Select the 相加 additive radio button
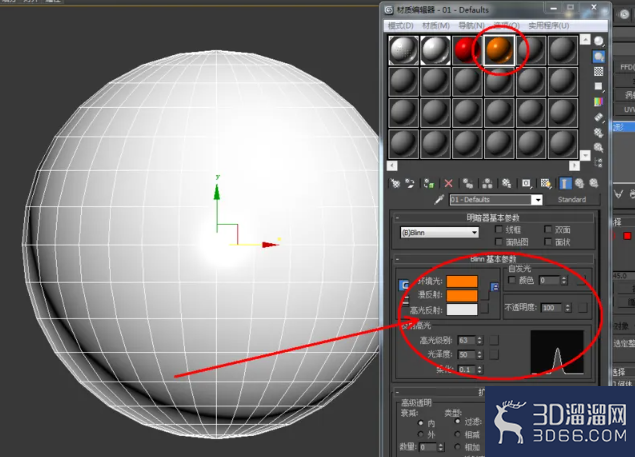 pos(458,447)
